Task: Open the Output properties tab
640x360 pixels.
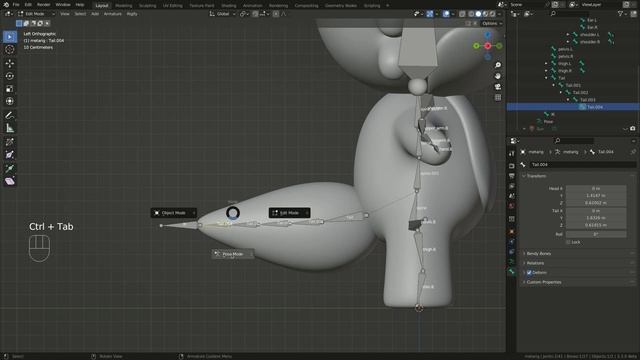Action: (x=512, y=176)
